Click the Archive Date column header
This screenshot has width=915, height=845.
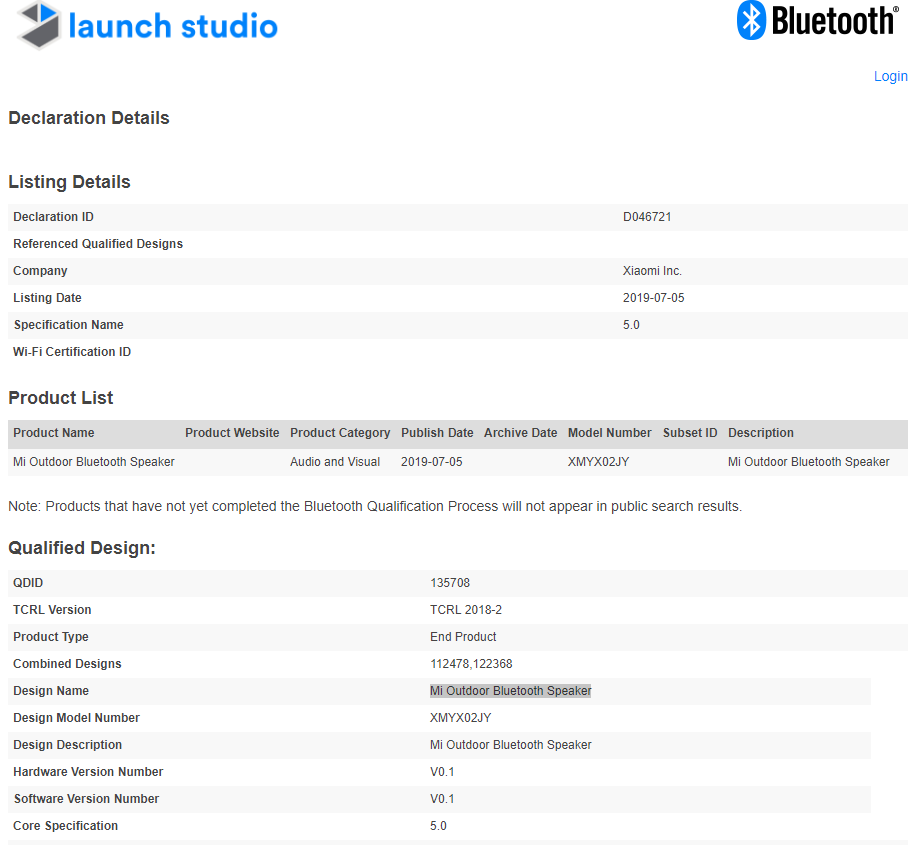(x=520, y=433)
